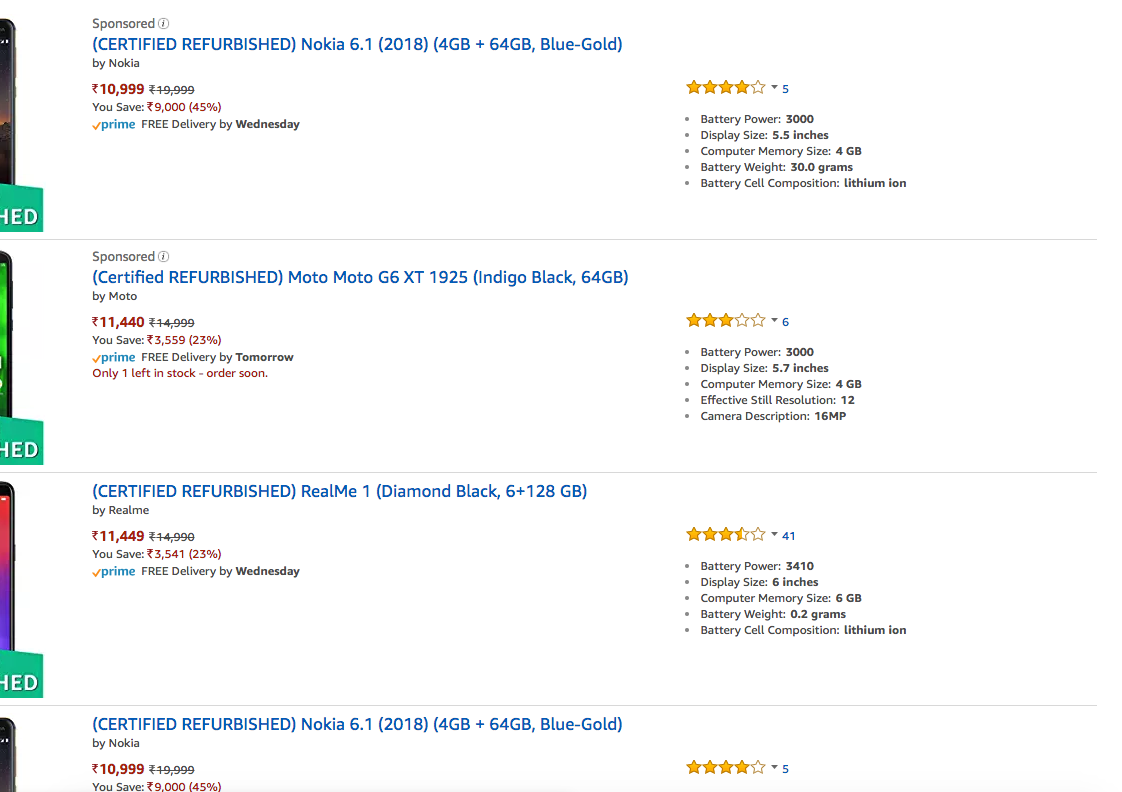1122x792 pixels.
Task: Click the Sponsored info icon on first listing
Action: tap(164, 23)
